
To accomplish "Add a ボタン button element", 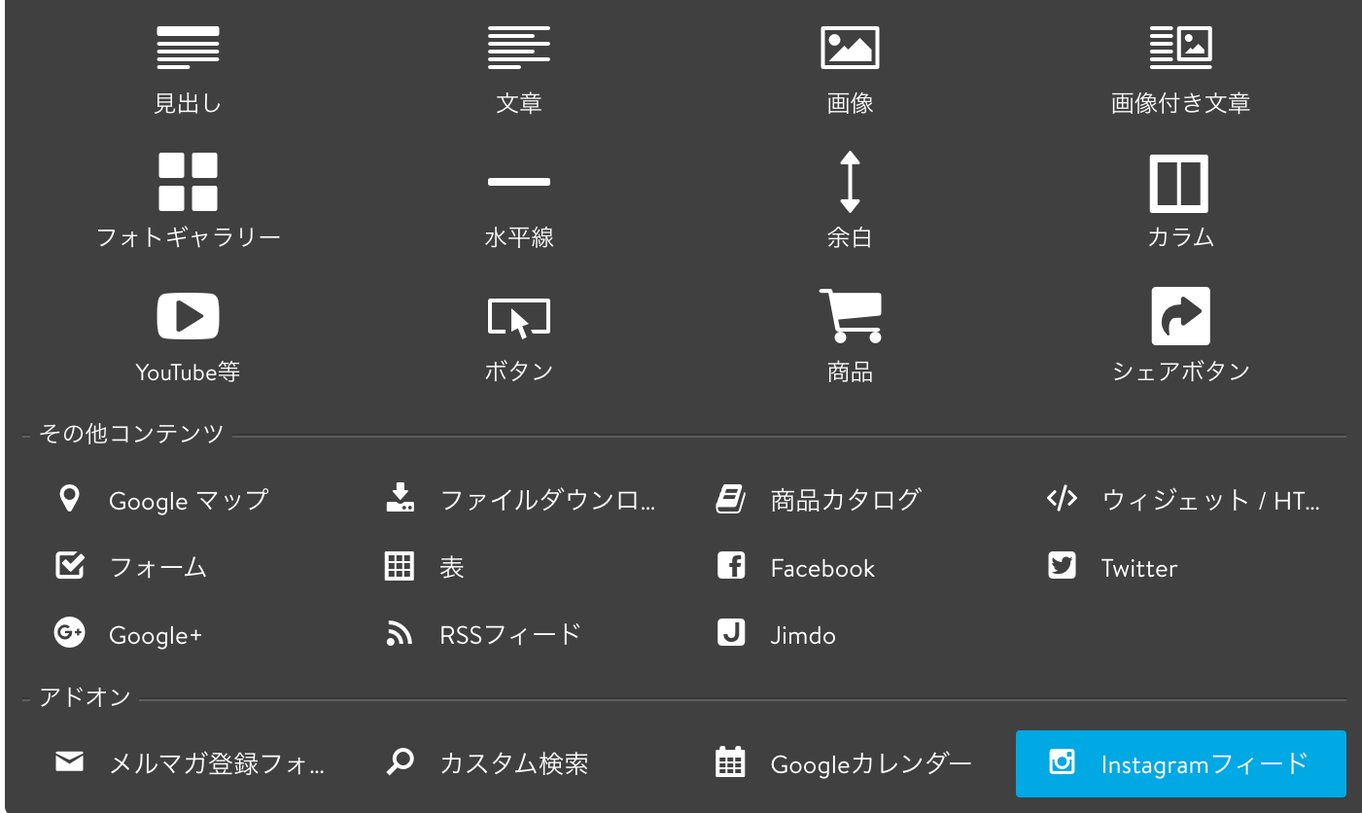I will (519, 335).
